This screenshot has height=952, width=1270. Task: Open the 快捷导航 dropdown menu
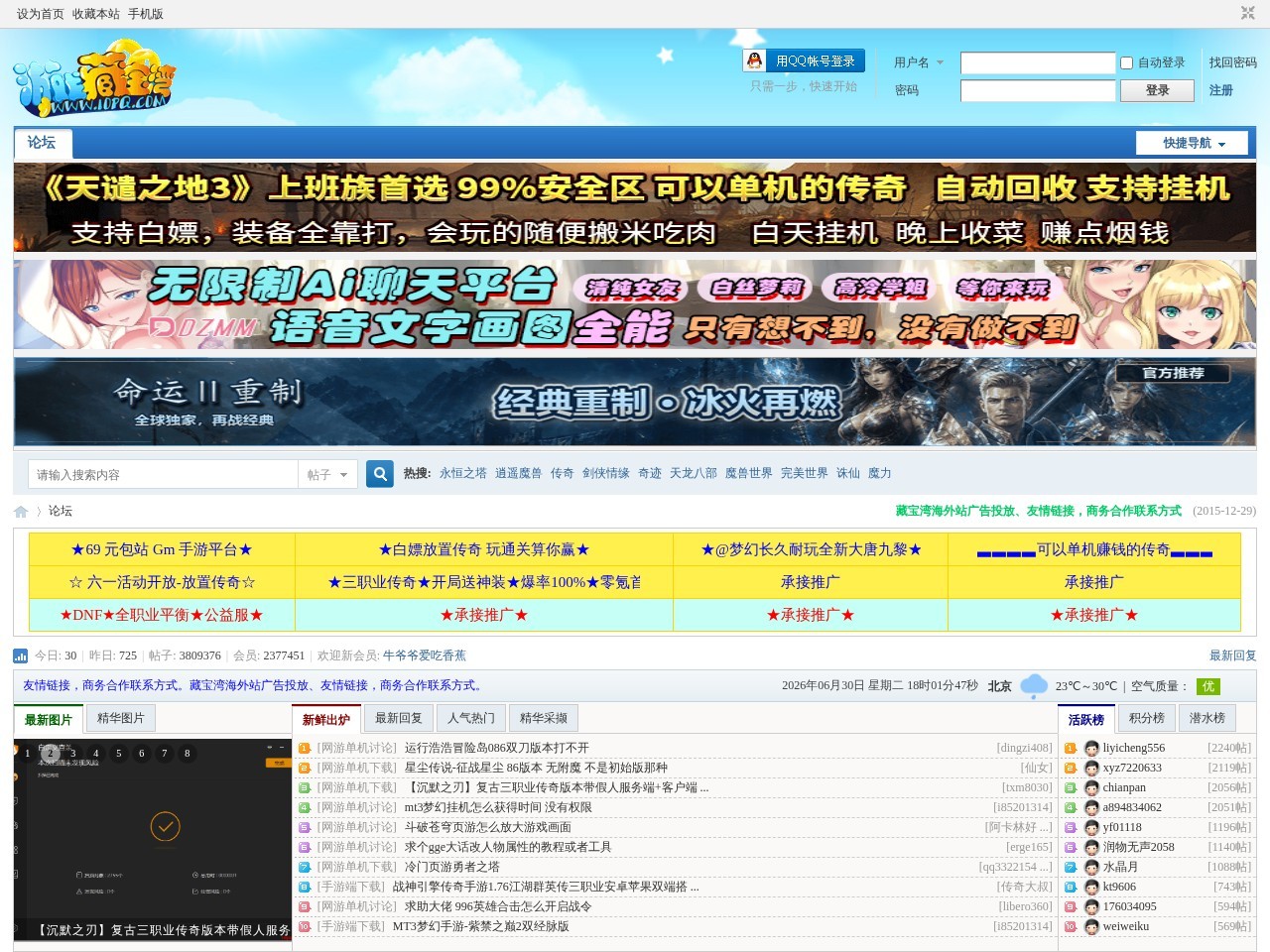pyautogui.click(x=1193, y=143)
